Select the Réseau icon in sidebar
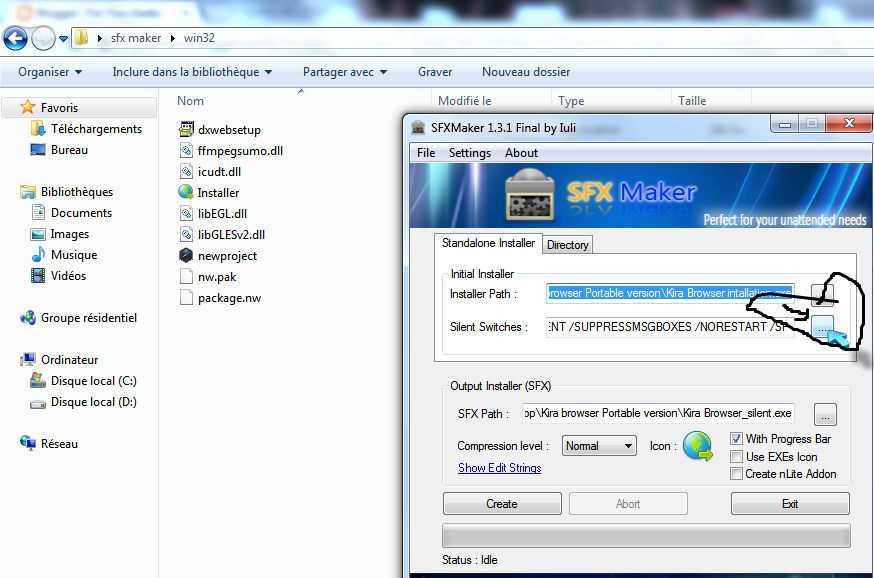 [x=27, y=443]
